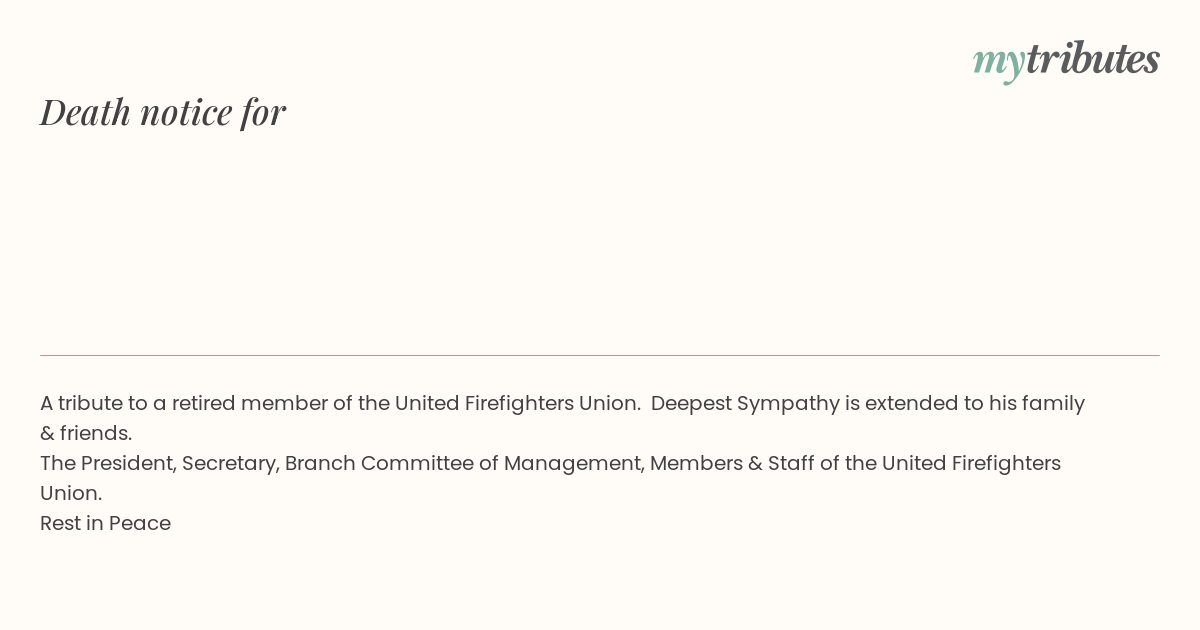The image size is (1200, 630).
Task: Click "The President, Secretary" text
Action: pos(160,463)
